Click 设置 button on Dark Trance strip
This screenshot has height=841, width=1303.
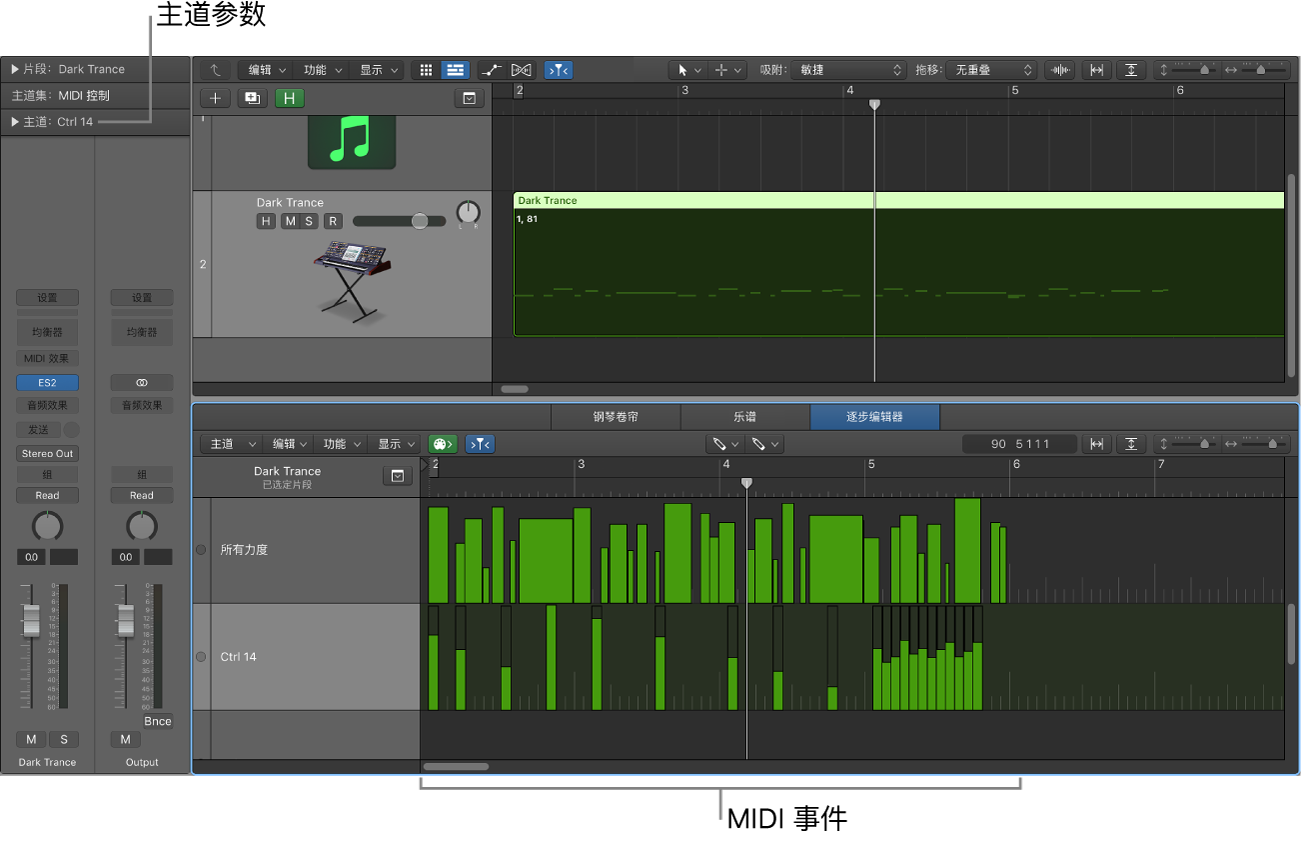click(x=47, y=298)
